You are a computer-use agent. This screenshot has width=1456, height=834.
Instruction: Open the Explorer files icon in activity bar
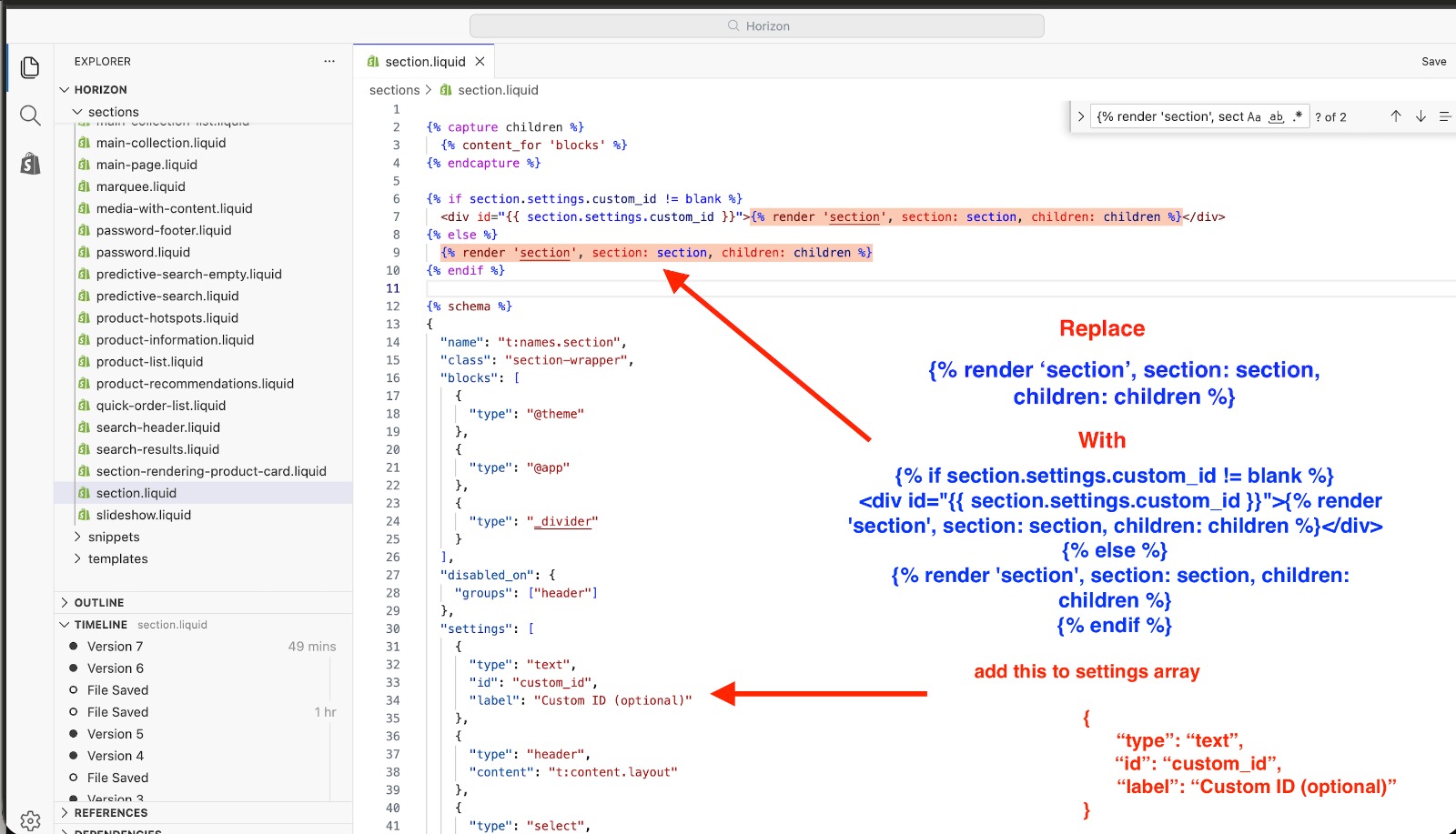tap(30, 67)
